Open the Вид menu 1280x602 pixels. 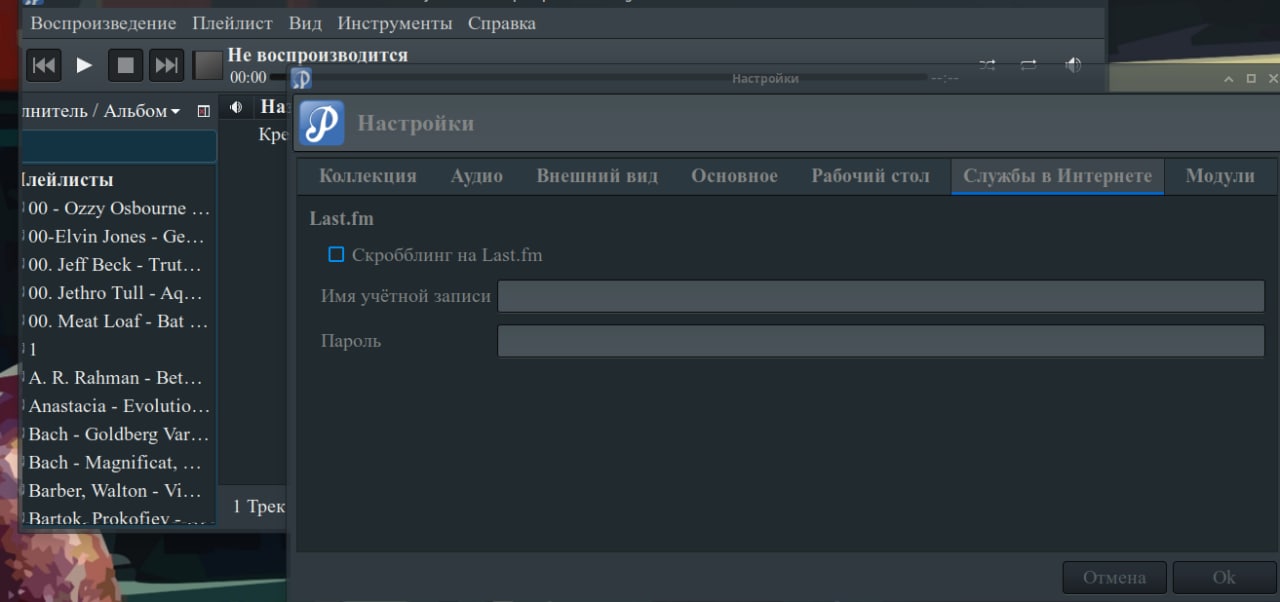pos(305,23)
